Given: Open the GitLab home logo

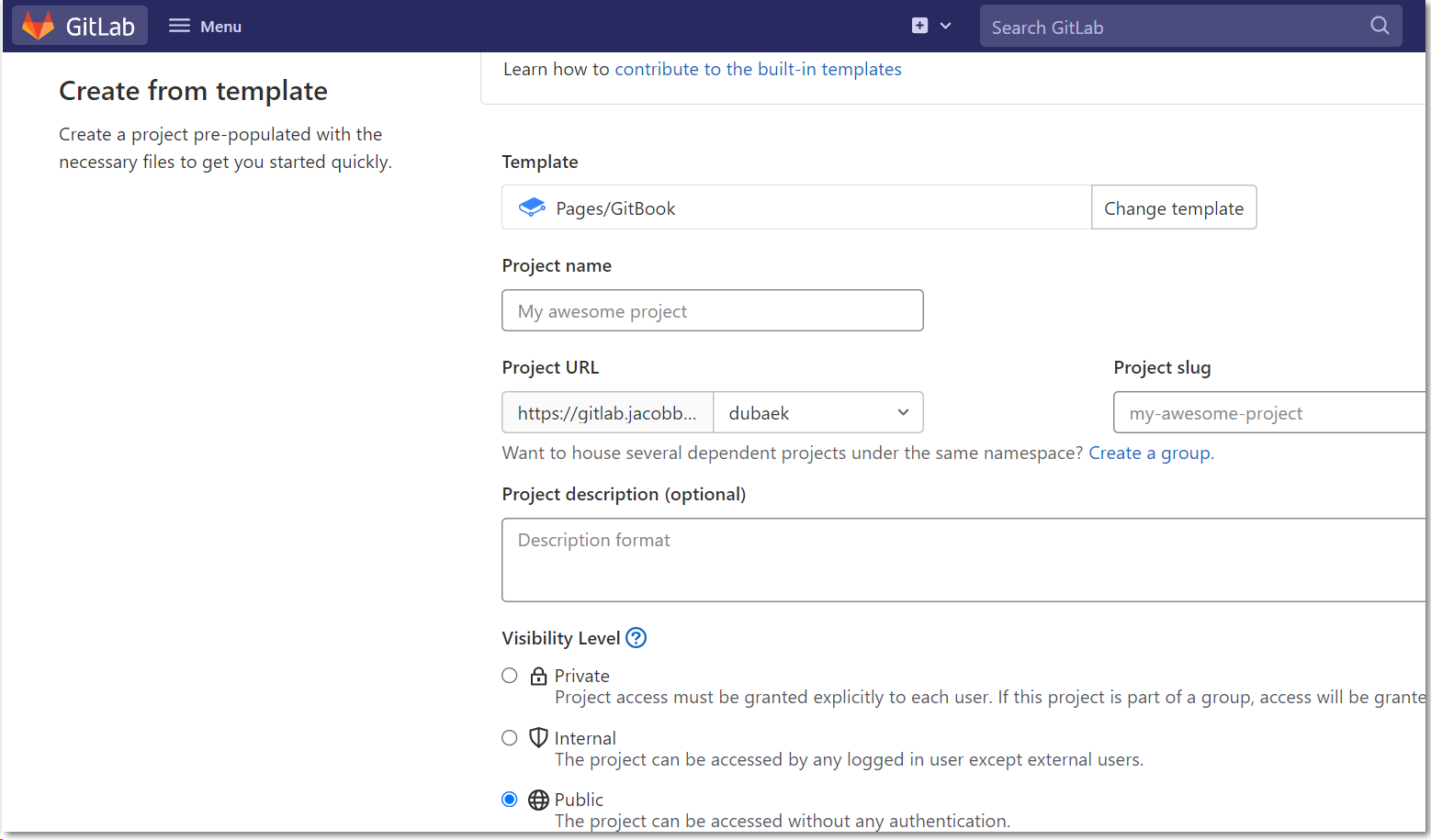Looking at the screenshot, I should (x=80, y=26).
